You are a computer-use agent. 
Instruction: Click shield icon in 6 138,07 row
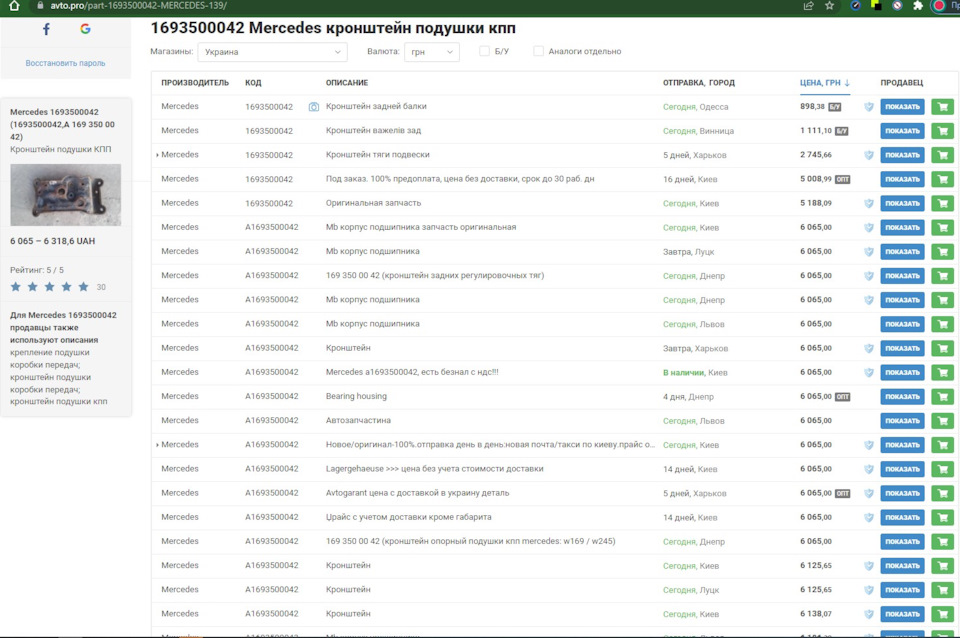[869, 614]
